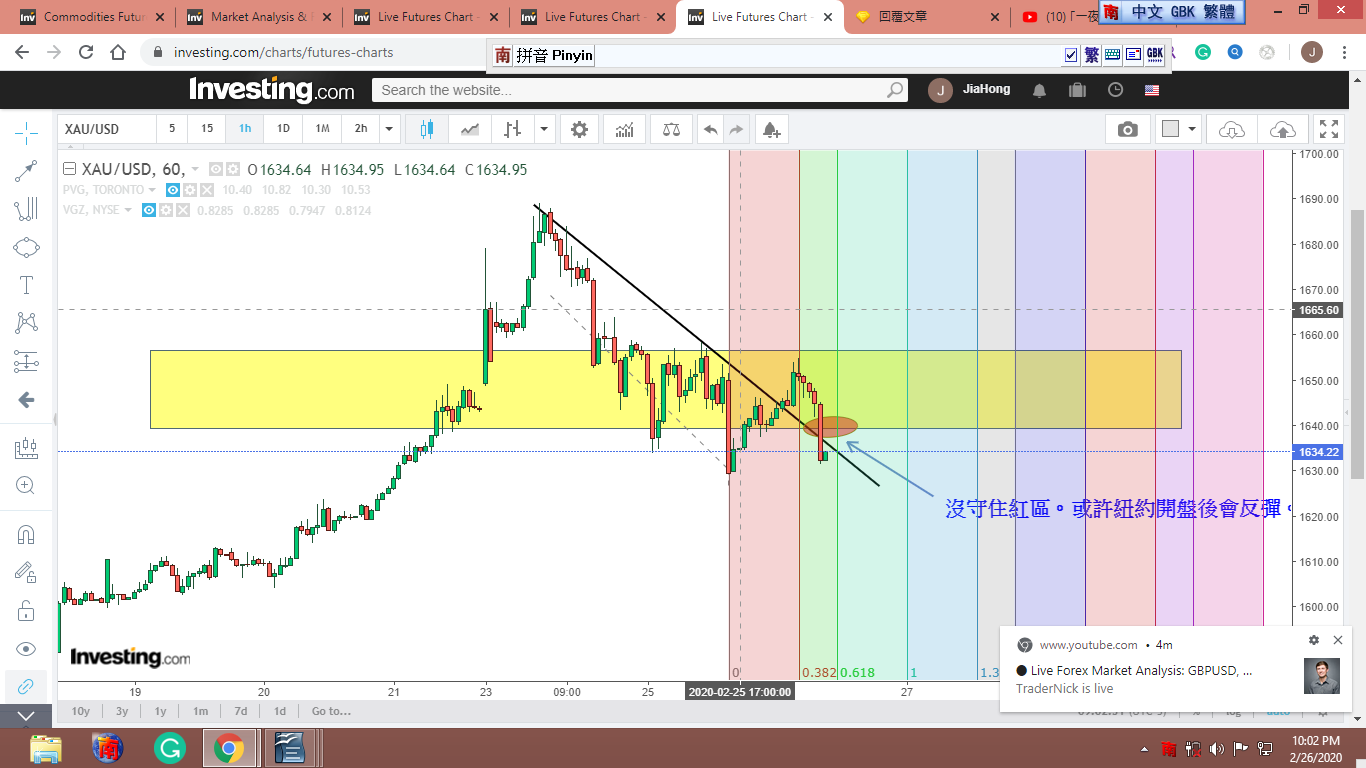
Task: Redo the chart action
Action: point(736,129)
